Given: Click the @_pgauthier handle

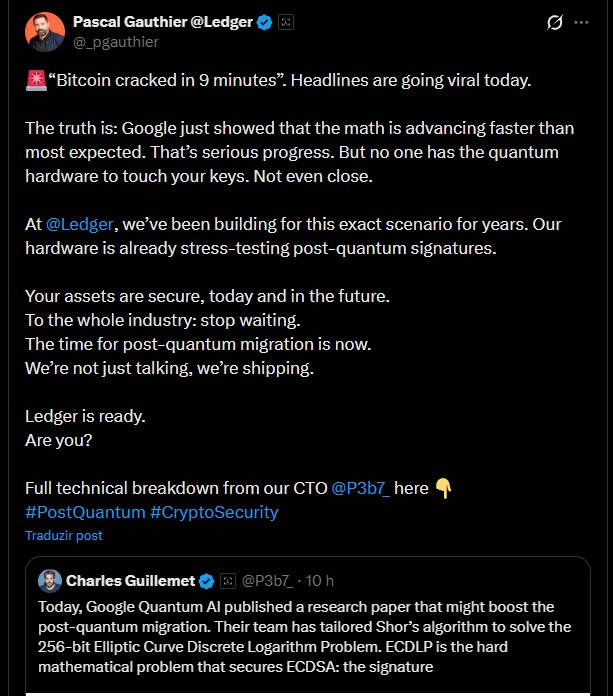Looking at the screenshot, I should [116, 42].
